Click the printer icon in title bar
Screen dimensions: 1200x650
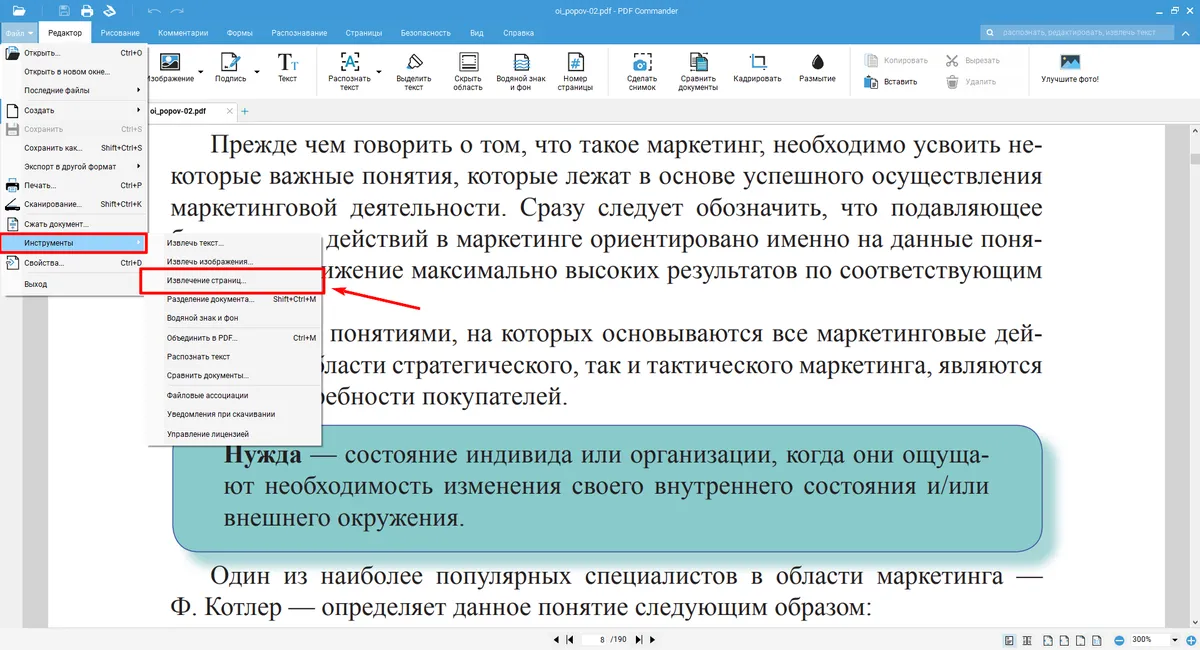pyautogui.click(x=87, y=11)
